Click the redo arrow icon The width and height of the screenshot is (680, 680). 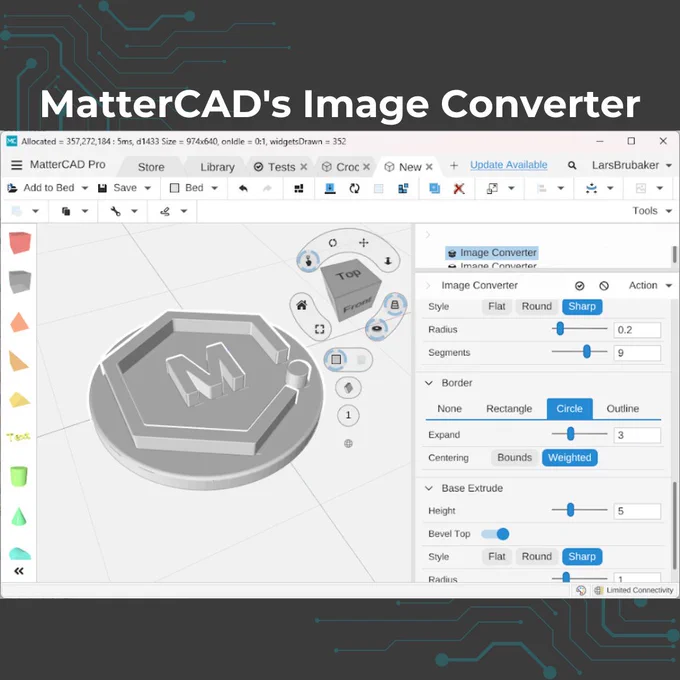coord(267,188)
